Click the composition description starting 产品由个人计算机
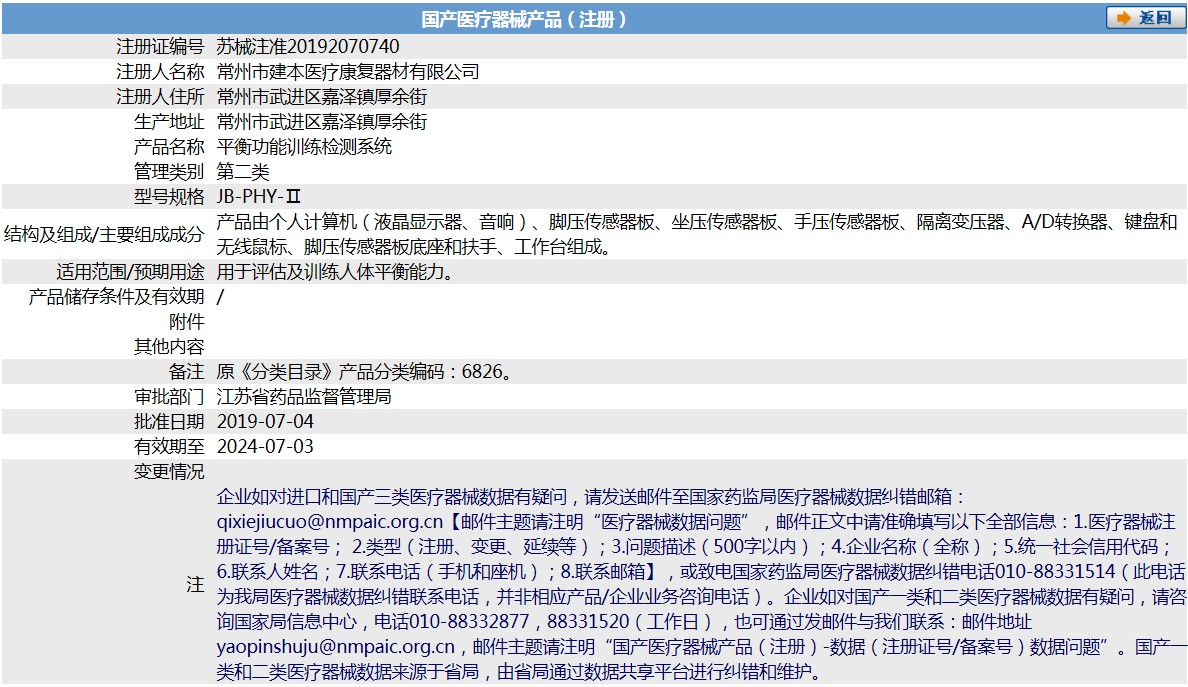This screenshot has width=1188, height=687. [x=697, y=234]
